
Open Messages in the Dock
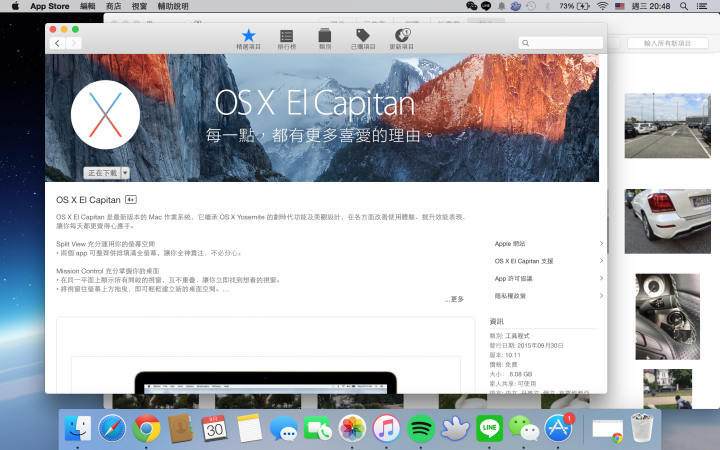pos(283,429)
